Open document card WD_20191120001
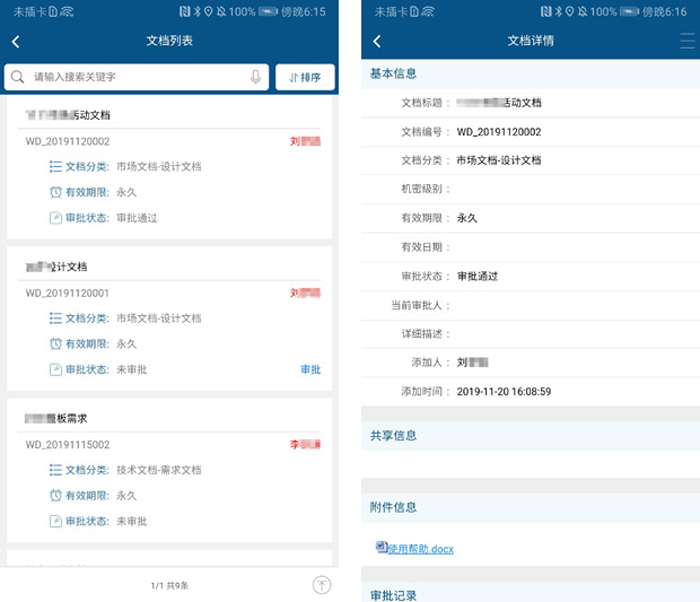700x602 pixels. click(169, 320)
